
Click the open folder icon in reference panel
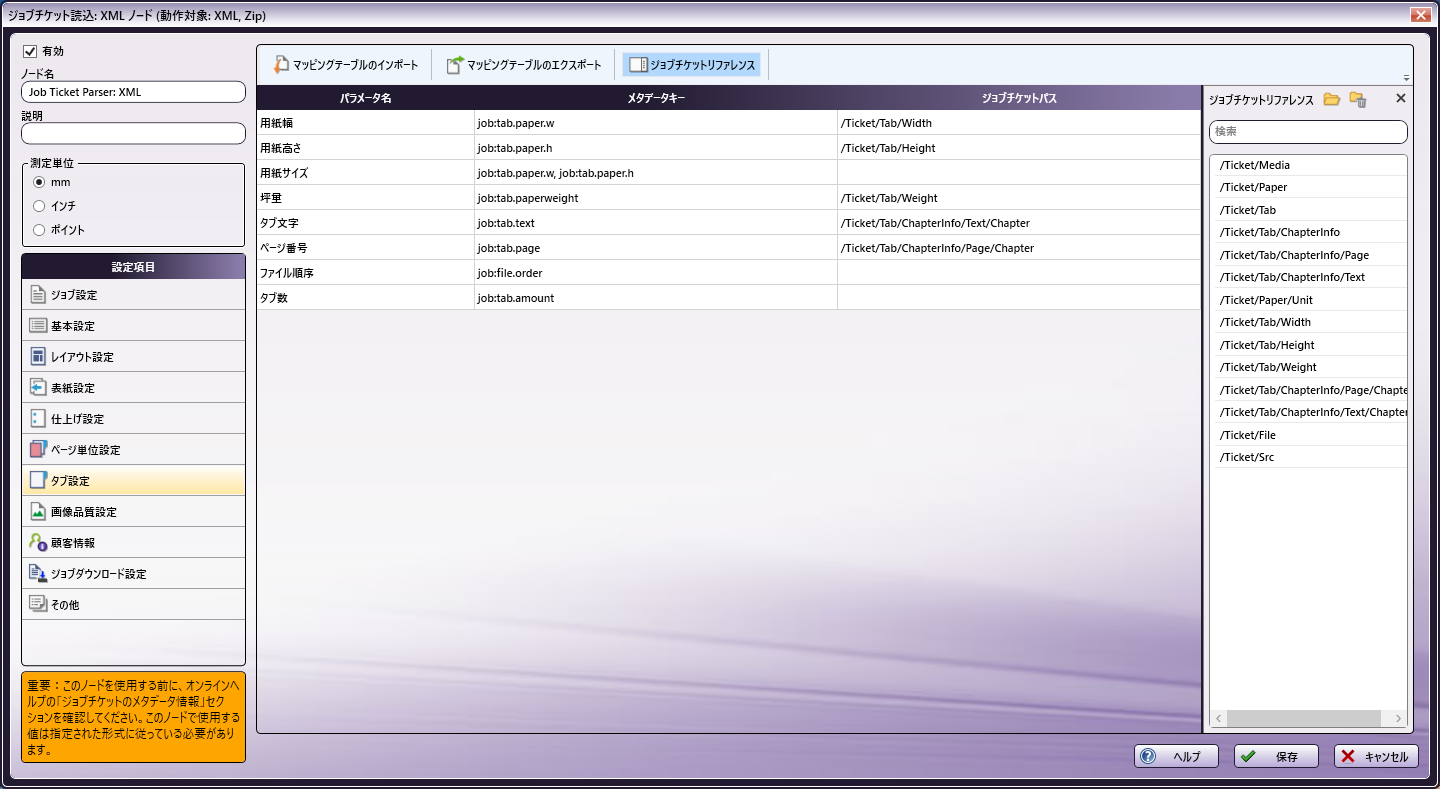(1331, 99)
